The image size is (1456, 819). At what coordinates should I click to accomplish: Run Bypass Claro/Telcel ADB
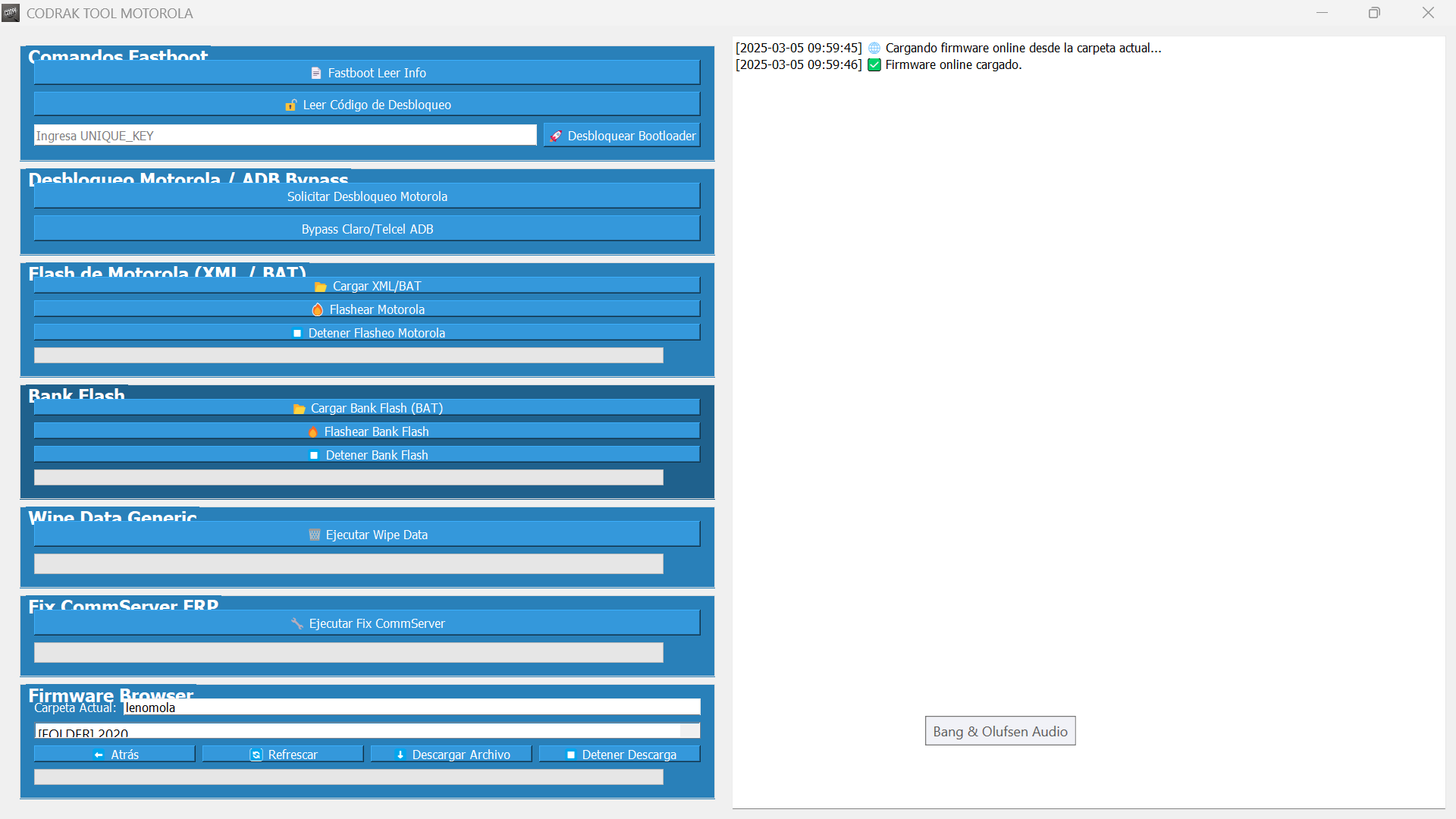[x=367, y=229]
